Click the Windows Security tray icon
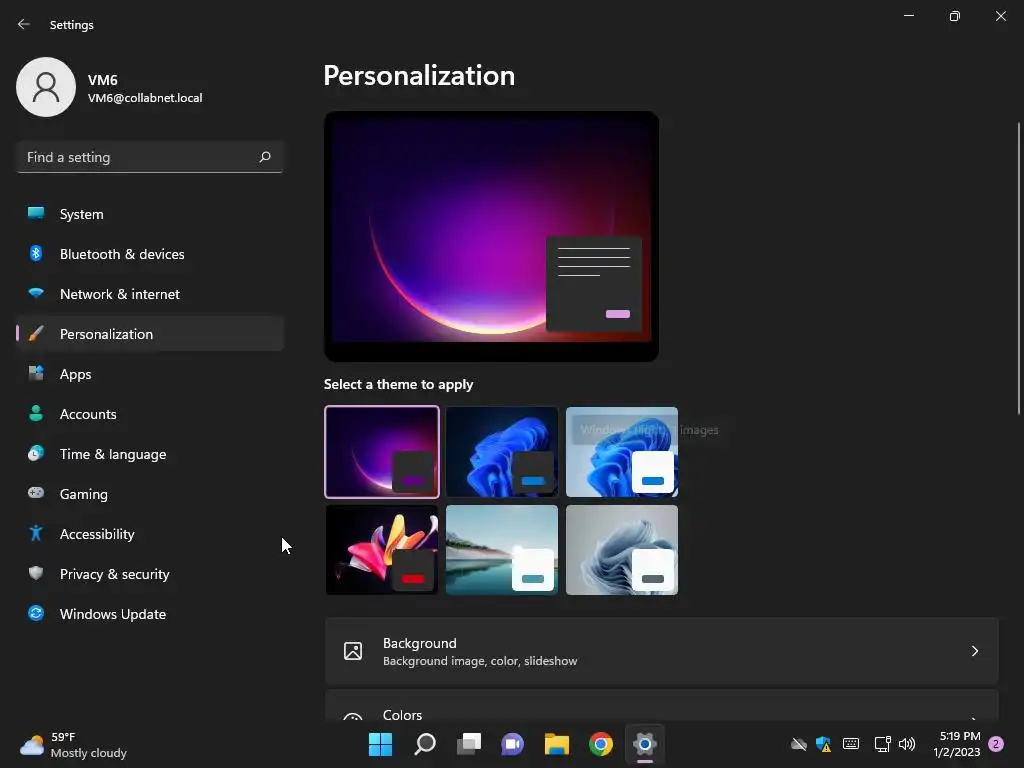This screenshot has height=768, width=1024. coord(824,744)
